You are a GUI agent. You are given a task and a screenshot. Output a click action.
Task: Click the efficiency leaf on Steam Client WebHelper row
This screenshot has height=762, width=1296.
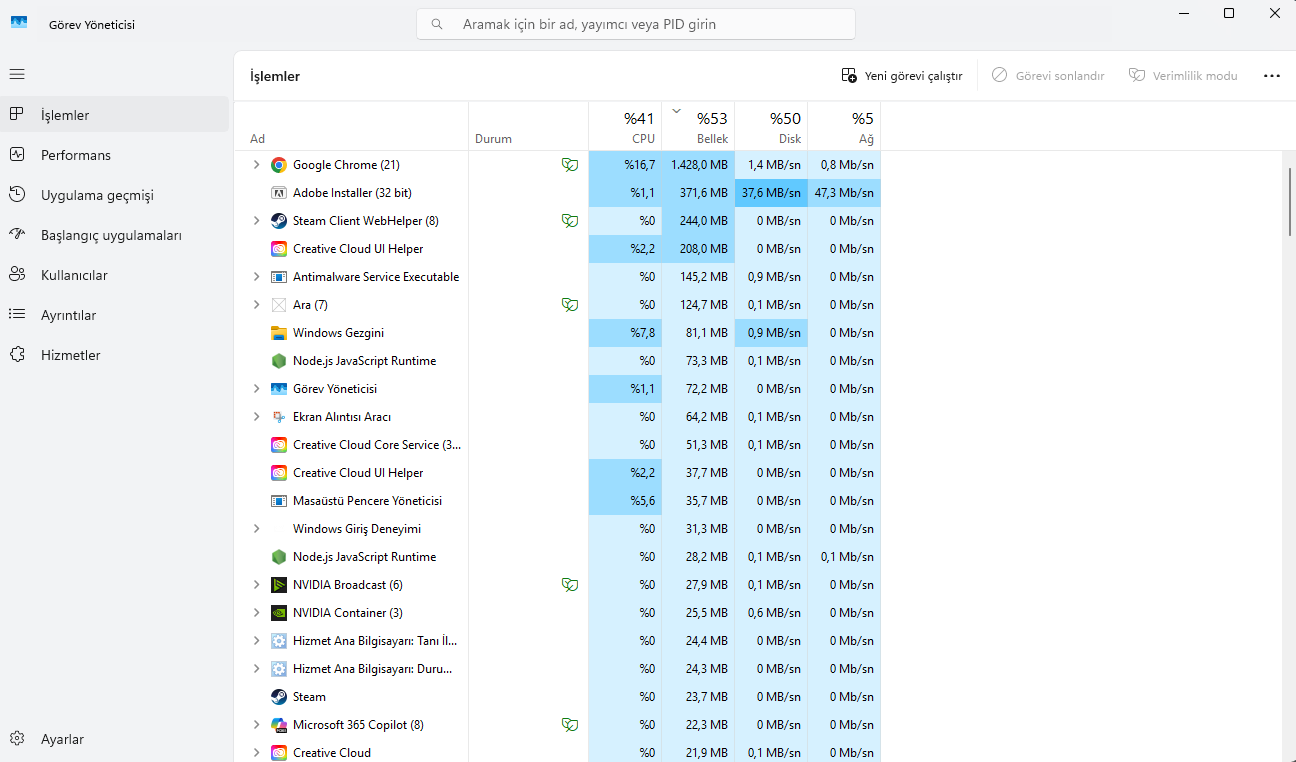(x=570, y=221)
